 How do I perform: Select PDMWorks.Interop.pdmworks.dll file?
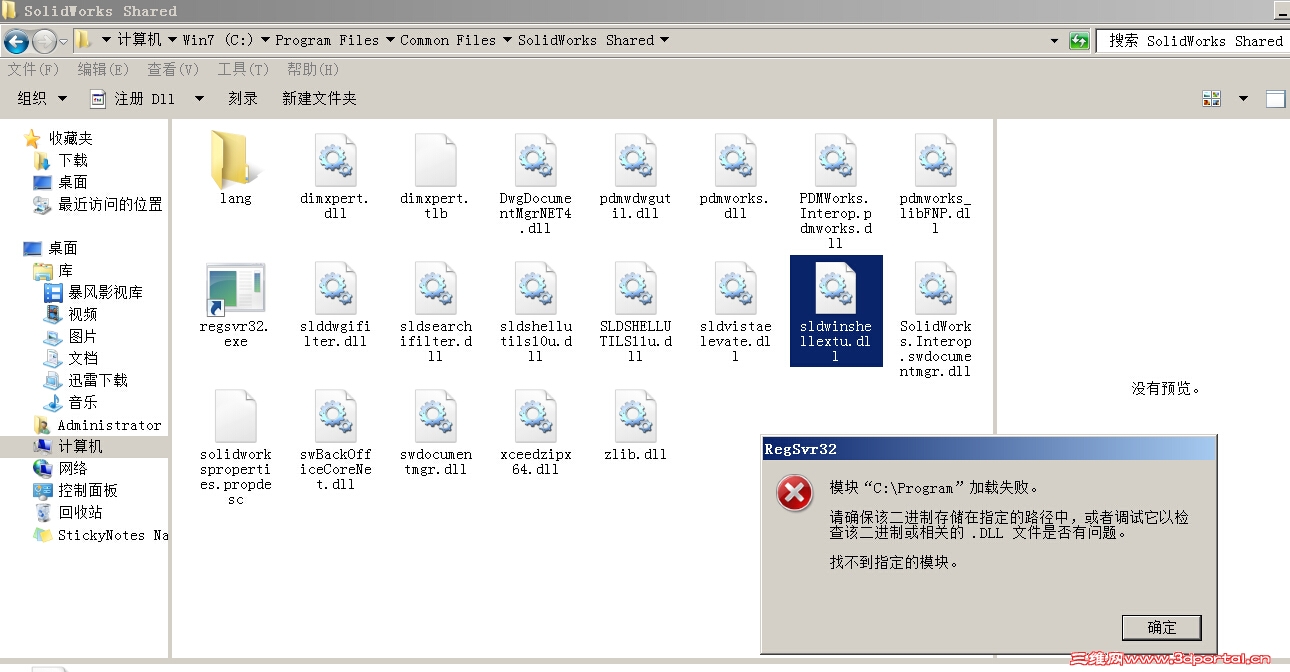[836, 190]
